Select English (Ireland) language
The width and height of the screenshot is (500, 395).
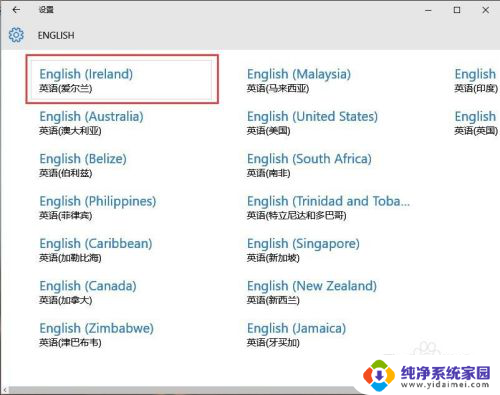point(122,80)
